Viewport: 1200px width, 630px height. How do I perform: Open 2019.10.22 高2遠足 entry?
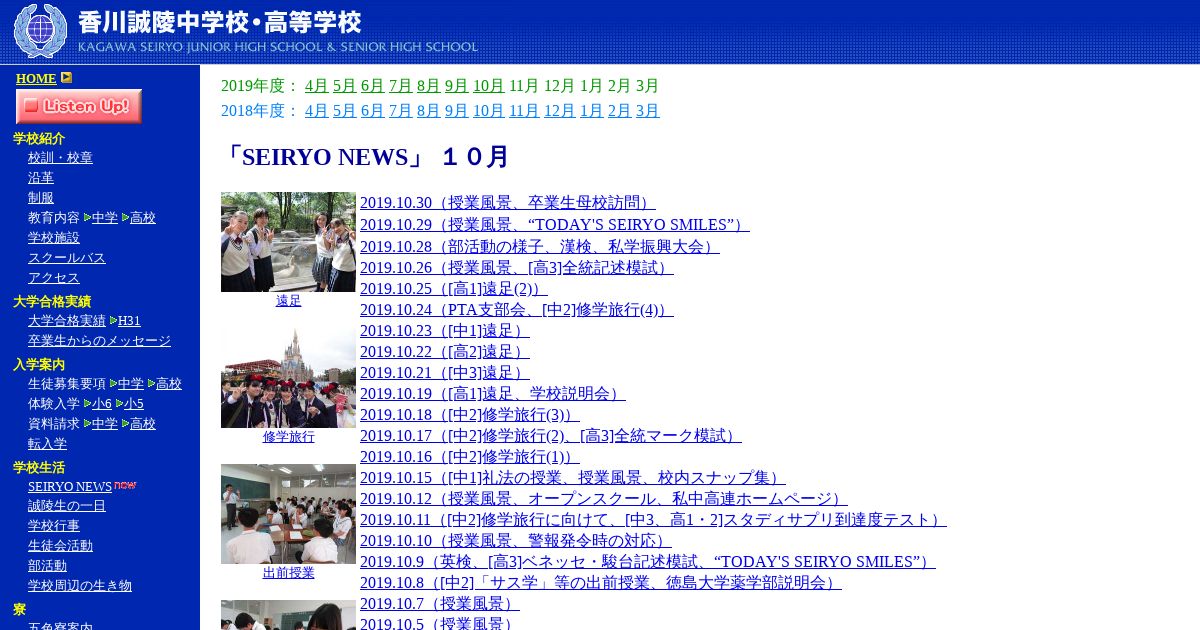tap(445, 352)
